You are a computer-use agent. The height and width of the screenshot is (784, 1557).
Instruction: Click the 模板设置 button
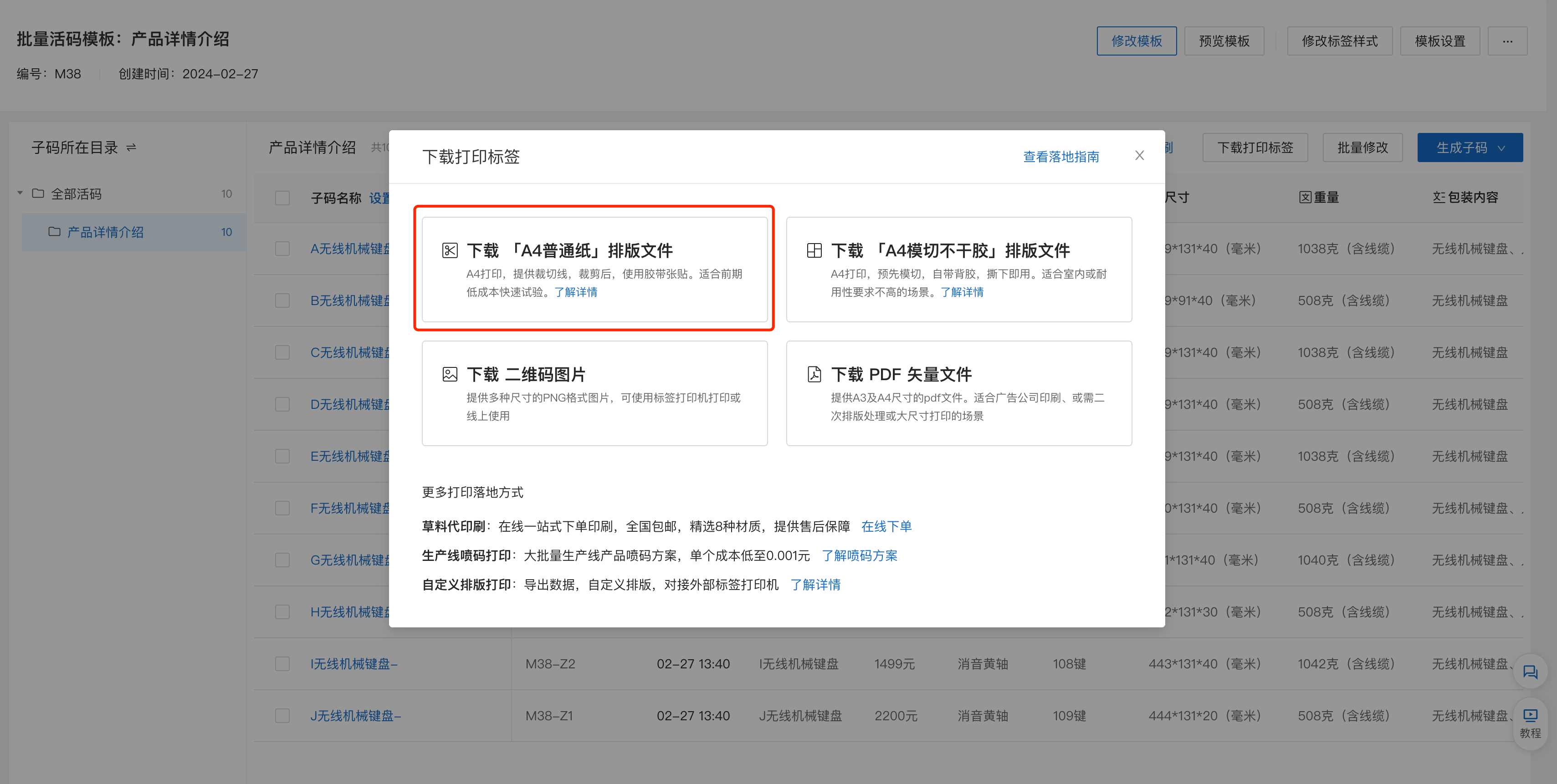point(1440,41)
